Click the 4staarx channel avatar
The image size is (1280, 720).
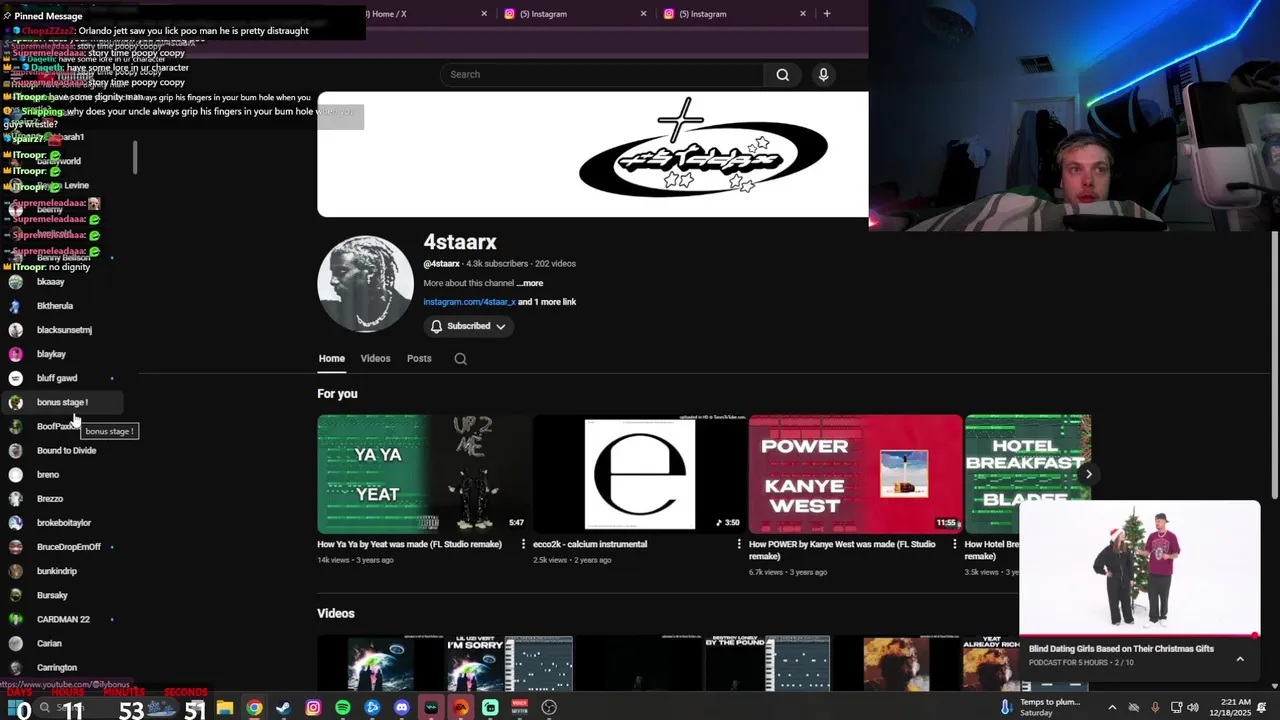(x=365, y=284)
